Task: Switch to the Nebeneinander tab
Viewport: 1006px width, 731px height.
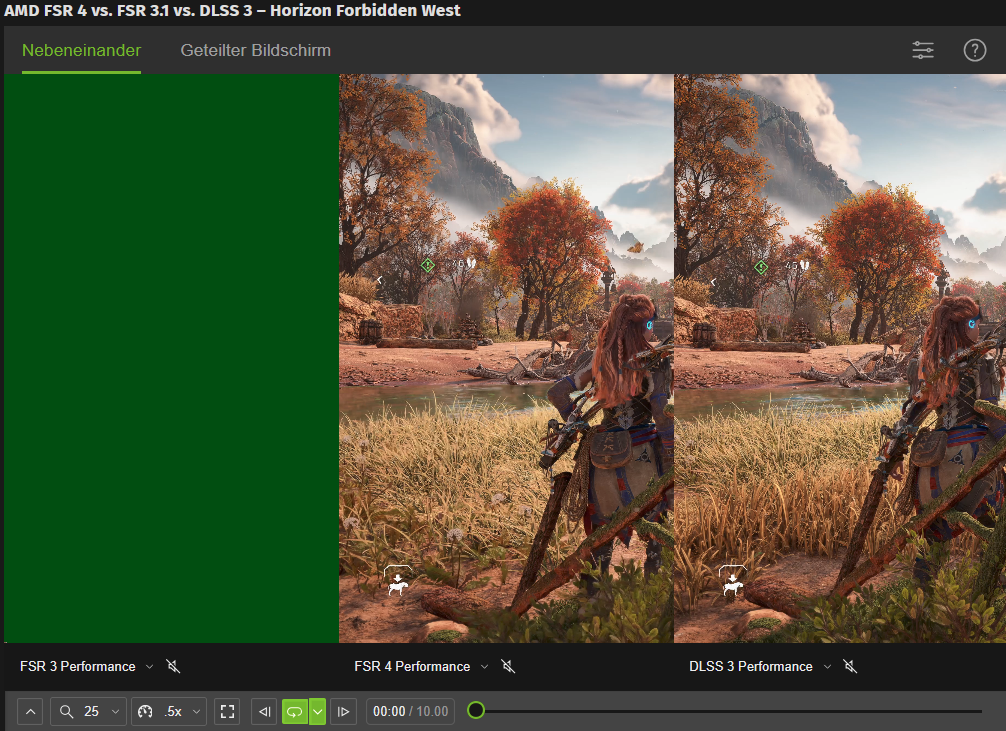Action: point(81,50)
